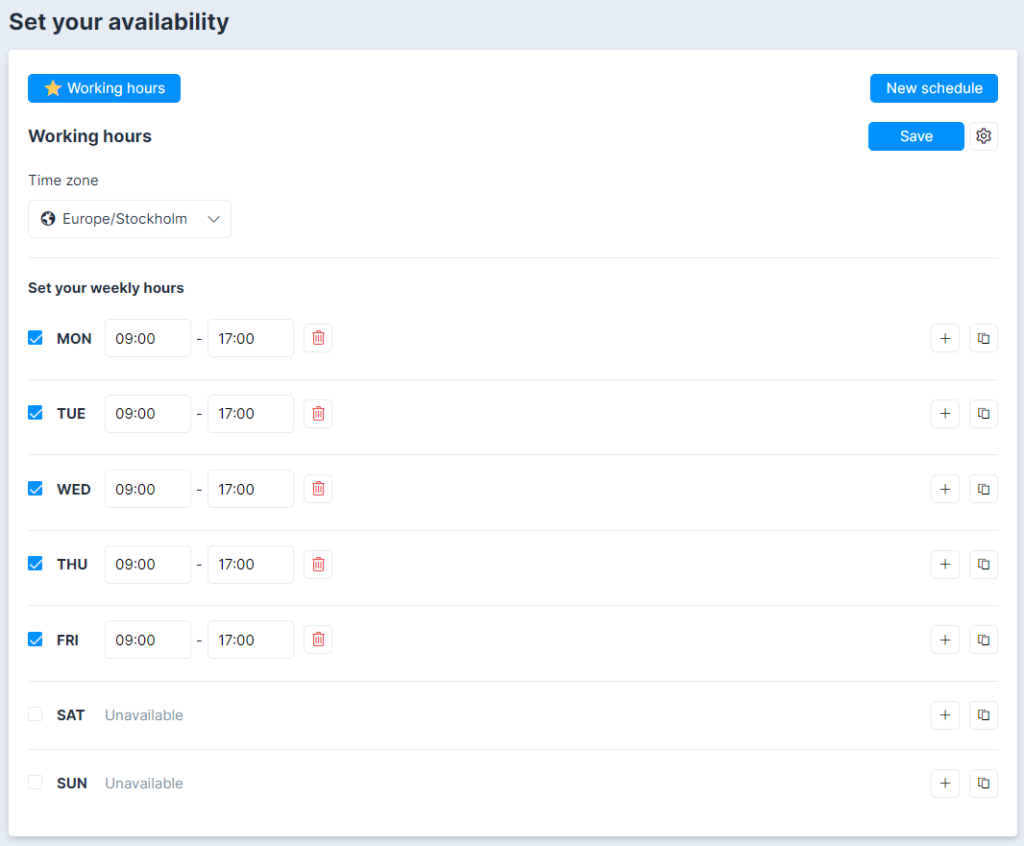Delete Tuesday's time slot with trash icon
This screenshot has height=846, width=1024.
(x=318, y=414)
